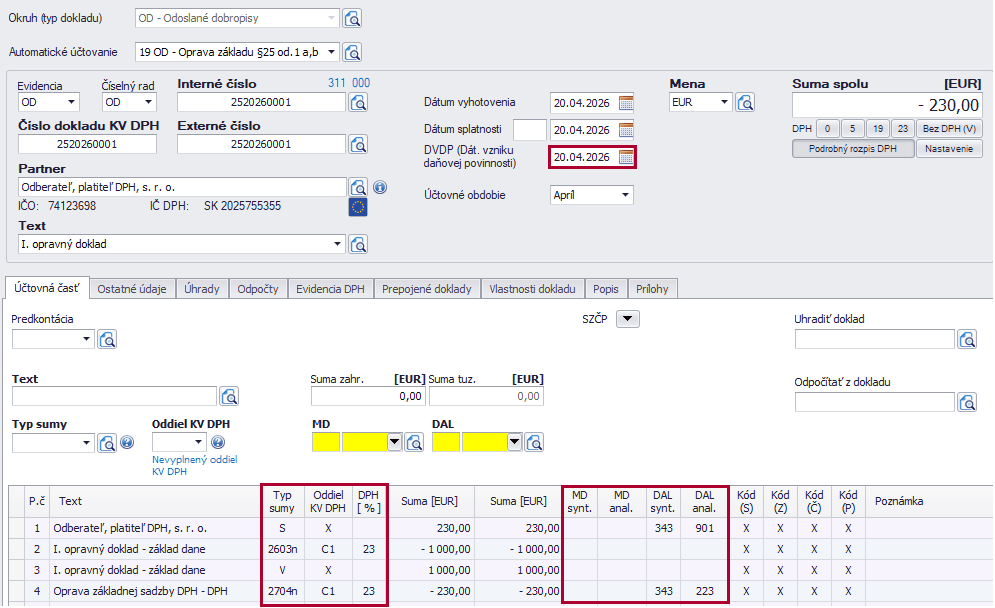The width and height of the screenshot is (995, 608).
Task: Click the Interné číslo input field
Action: 261,102
